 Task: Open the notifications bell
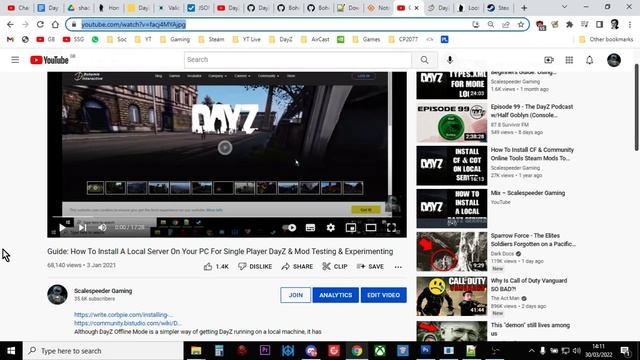(589, 60)
